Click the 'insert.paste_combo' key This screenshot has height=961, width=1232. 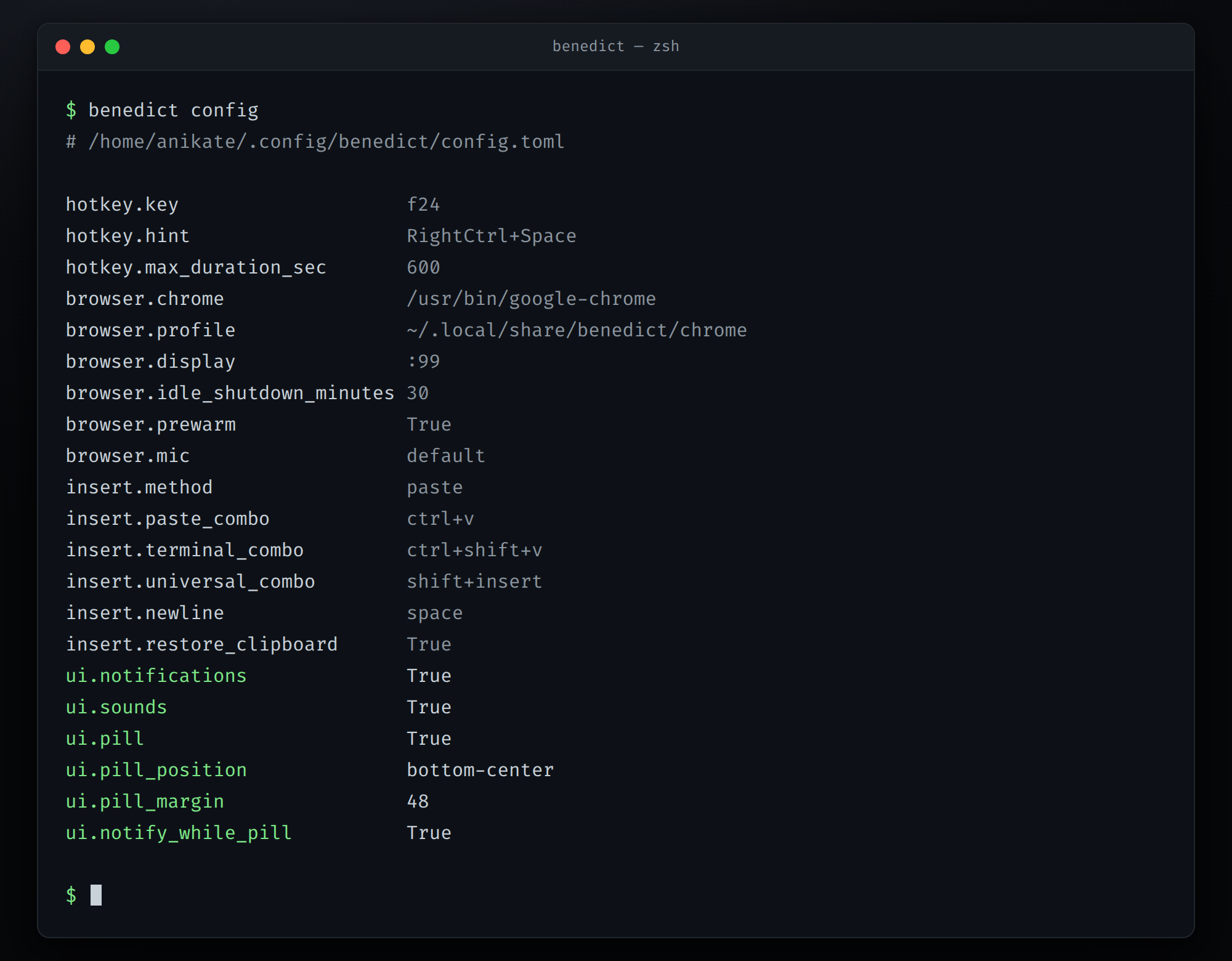click(168, 519)
